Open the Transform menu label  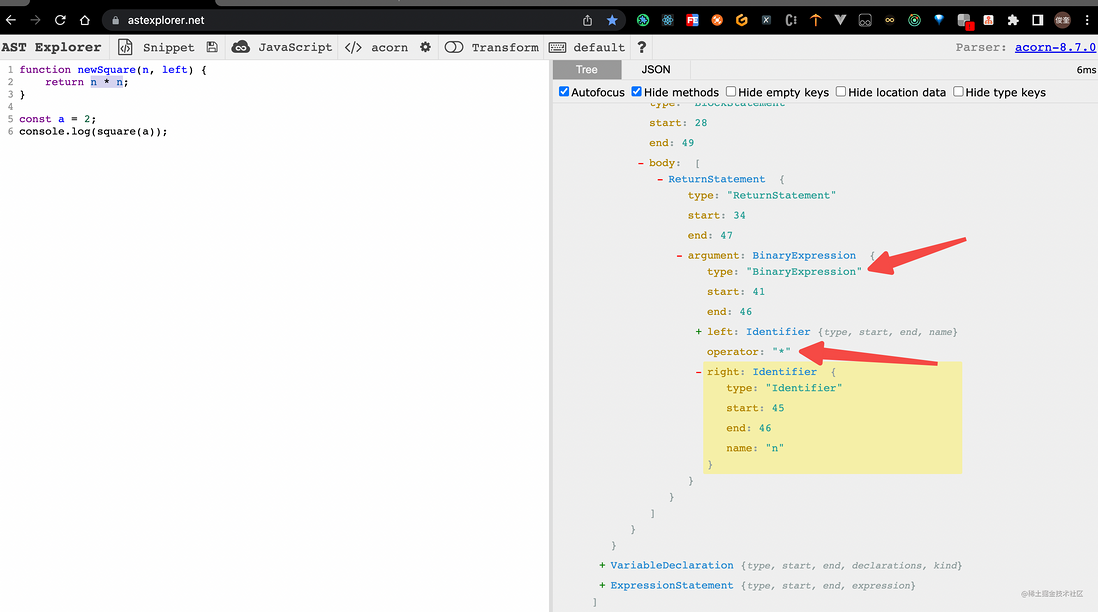pyautogui.click(x=505, y=47)
